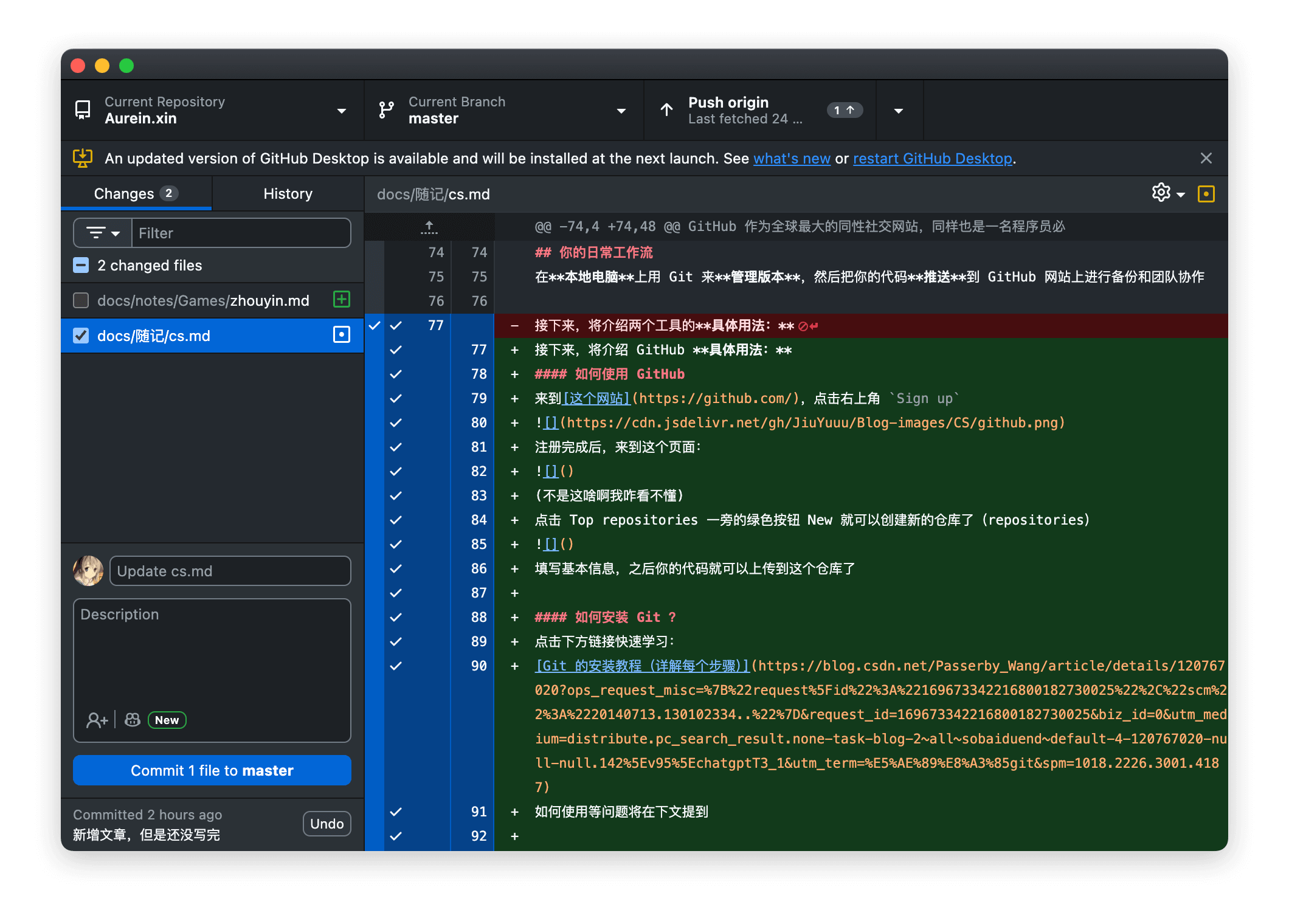The height and width of the screenshot is (924, 1289).
Task: Expand the Current Repository dropdown
Action: (212, 110)
